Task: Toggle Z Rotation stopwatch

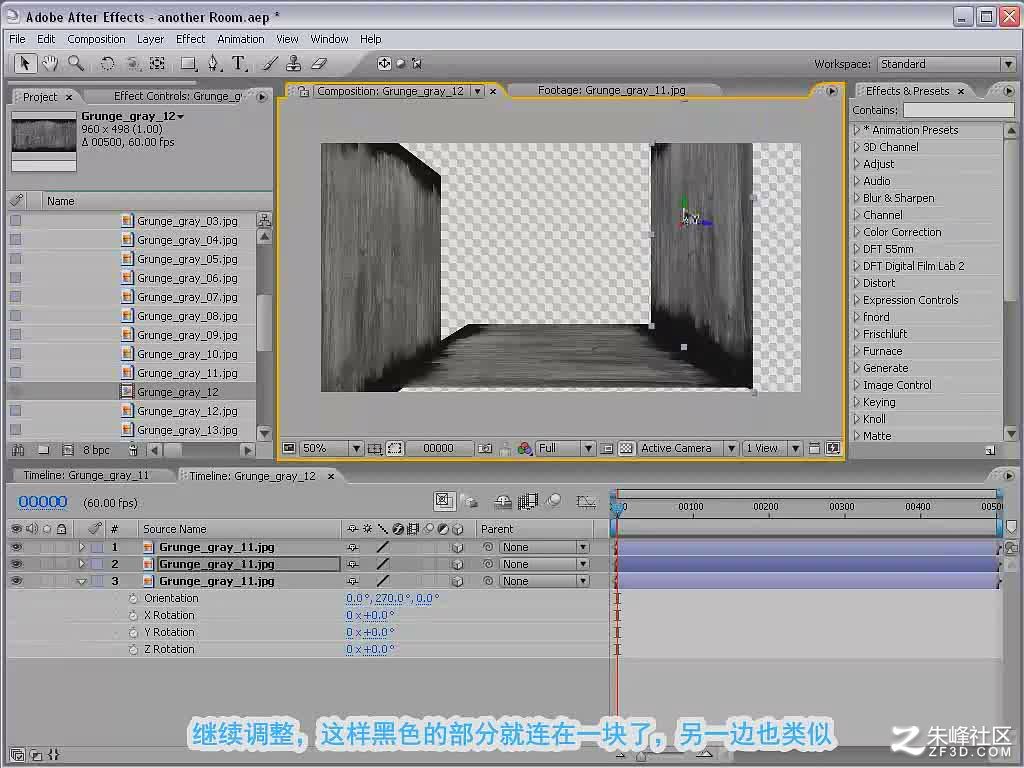Action: [133, 649]
